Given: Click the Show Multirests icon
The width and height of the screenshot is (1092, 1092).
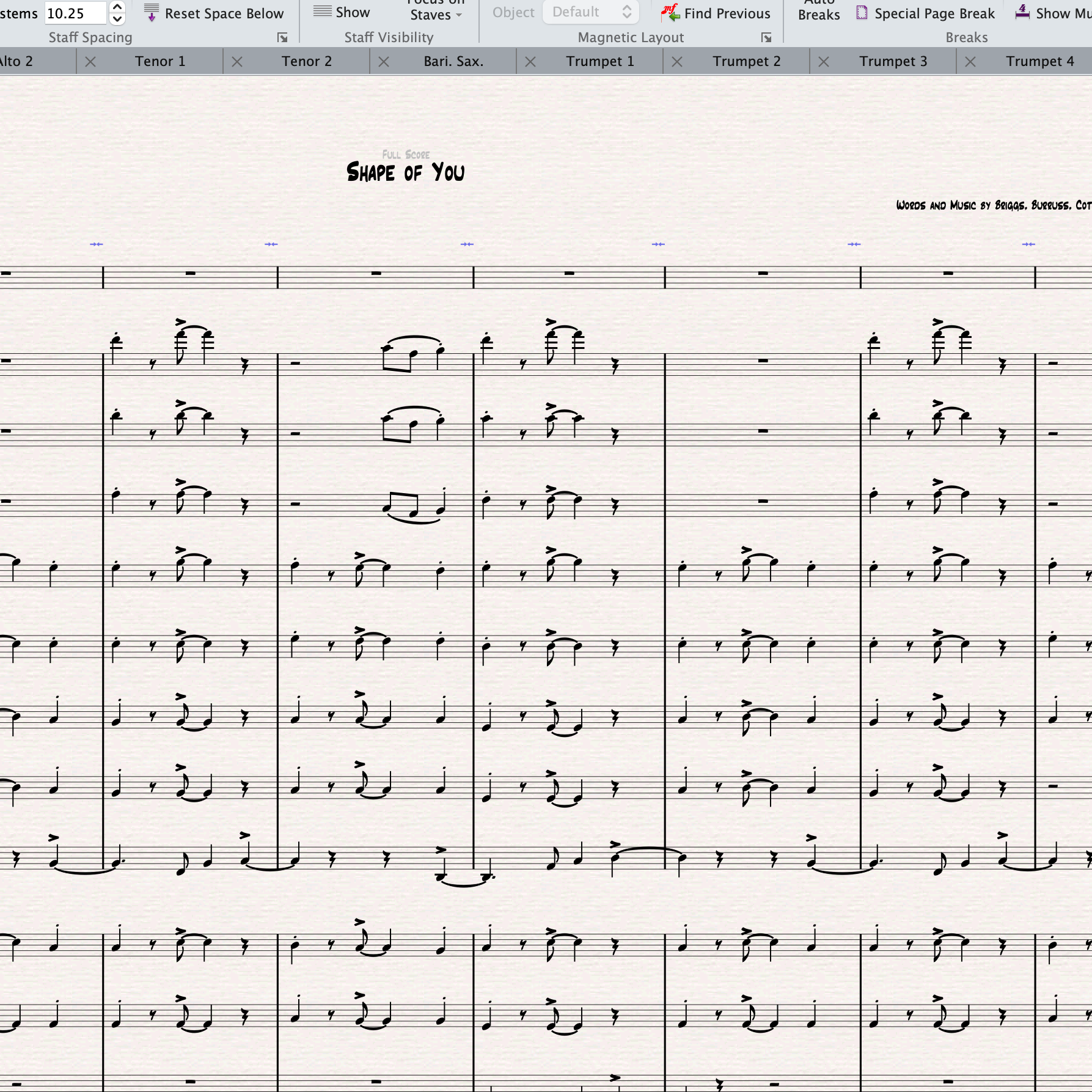Looking at the screenshot, I should pos(1022,12).
